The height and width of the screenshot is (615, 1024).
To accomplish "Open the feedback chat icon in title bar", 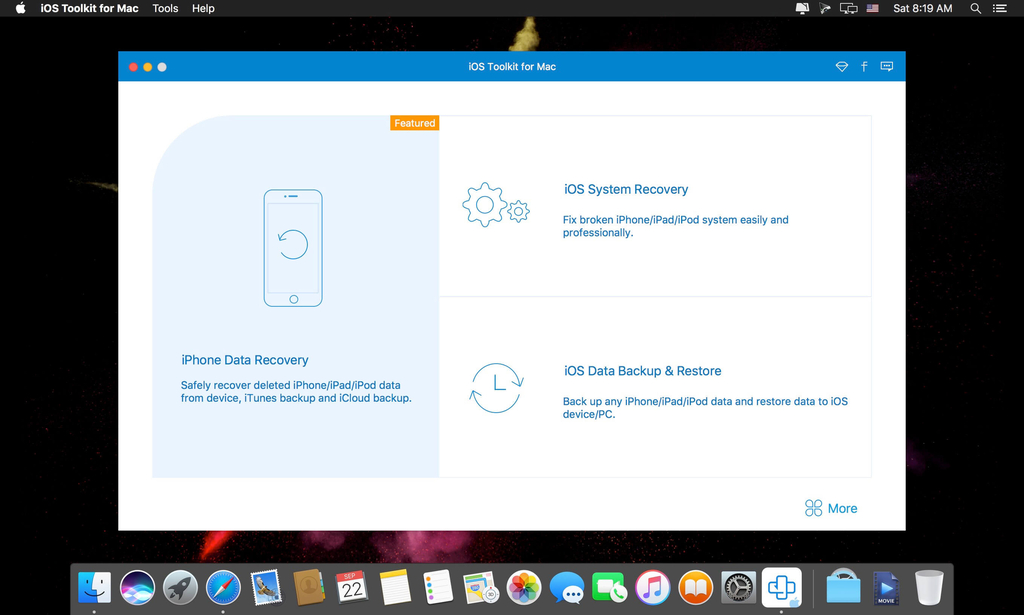I will click(886, 67).
